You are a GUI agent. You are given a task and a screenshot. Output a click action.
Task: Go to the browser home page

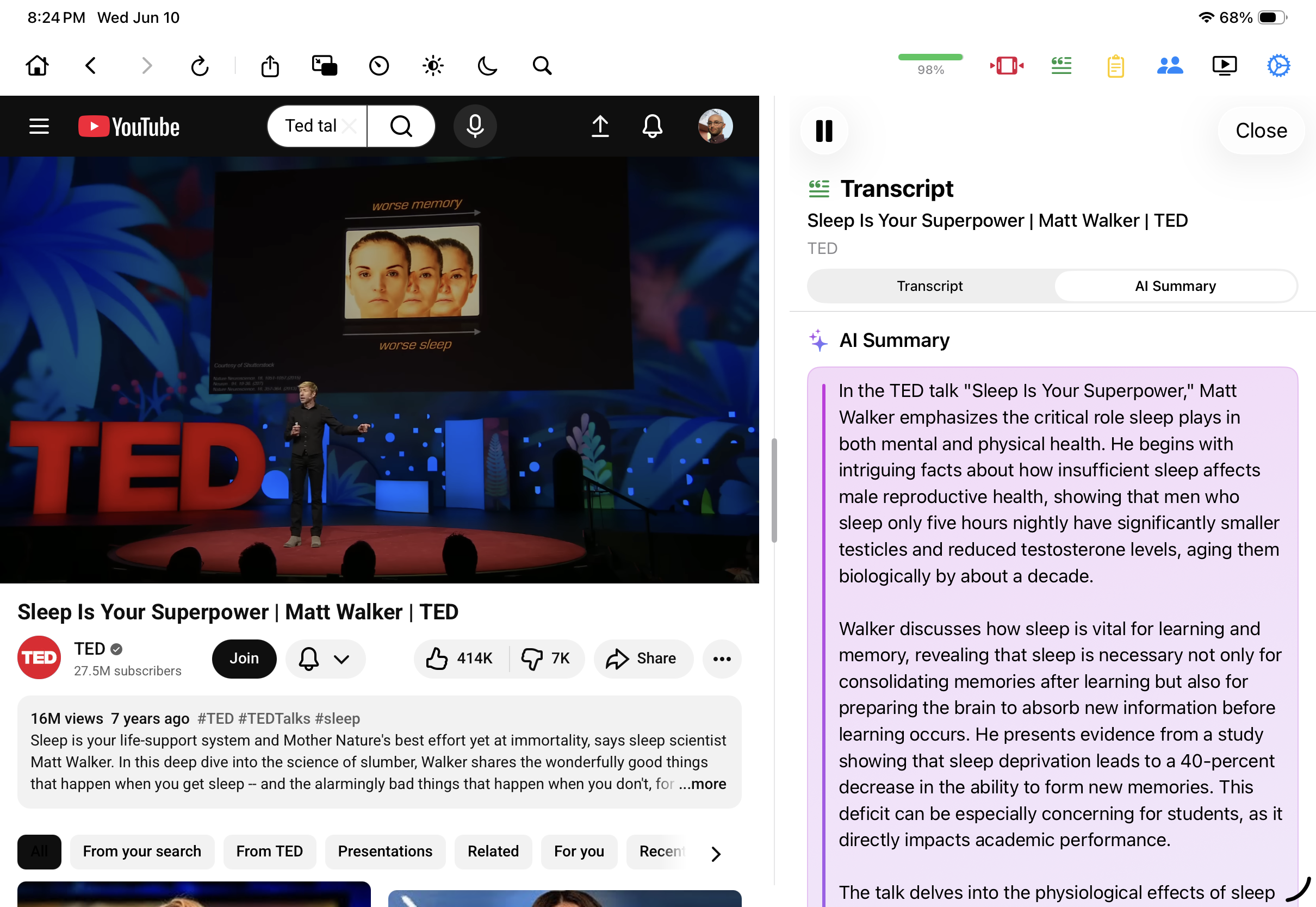pyautogui.click(x=38, y=66)
